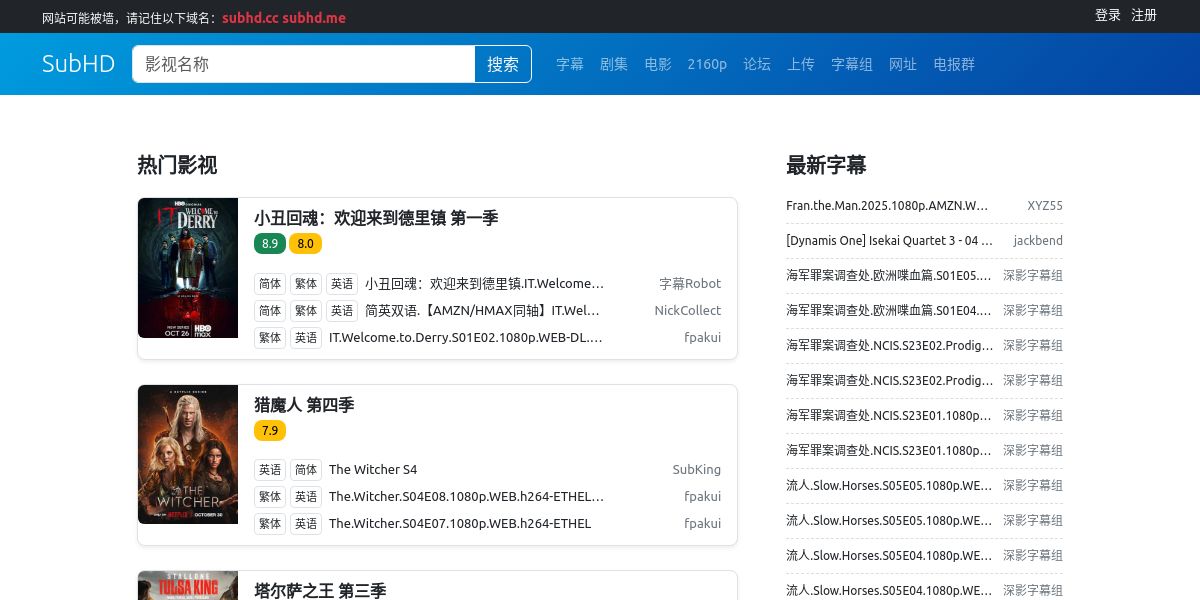Click the 简体 tag on the 字幕Robot row
The image size is (1200, 600).
click(x=270, y=284)
